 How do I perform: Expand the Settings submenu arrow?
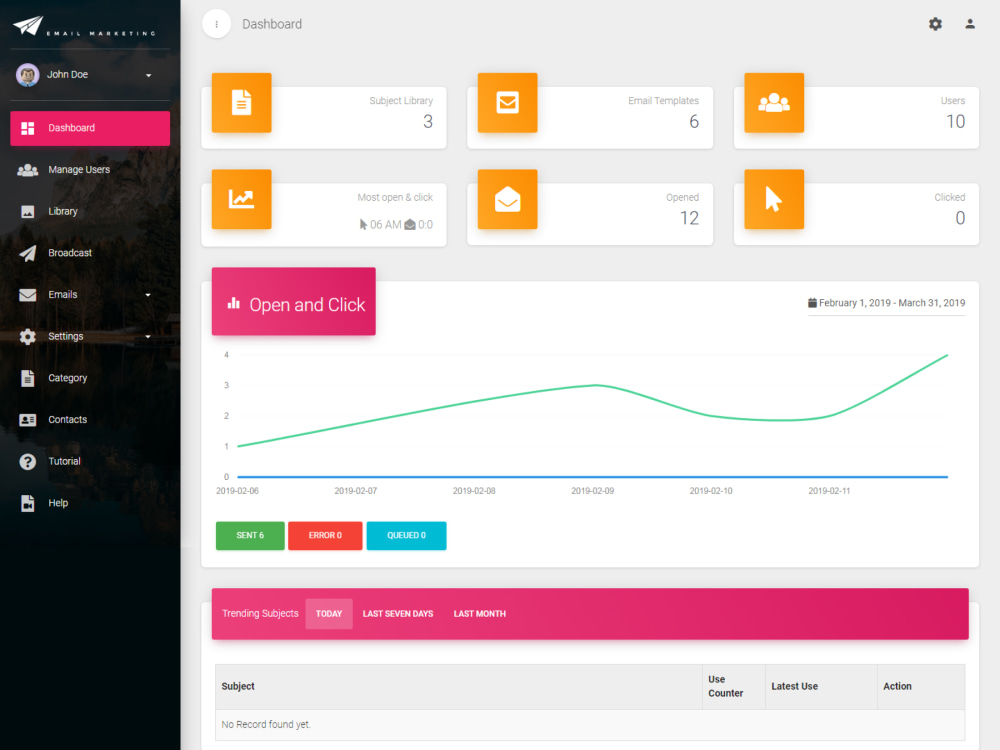tap(148, 337)
